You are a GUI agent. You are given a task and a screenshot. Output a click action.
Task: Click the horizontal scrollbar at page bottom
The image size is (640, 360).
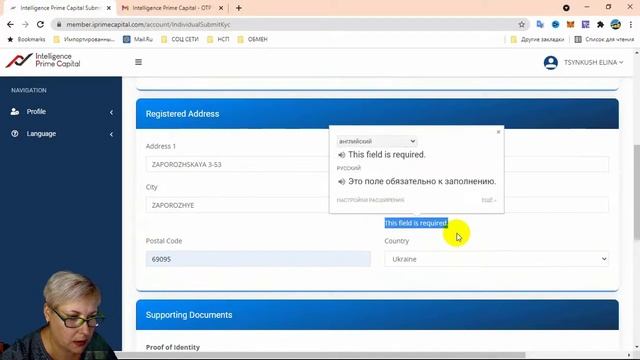[320, 355]
